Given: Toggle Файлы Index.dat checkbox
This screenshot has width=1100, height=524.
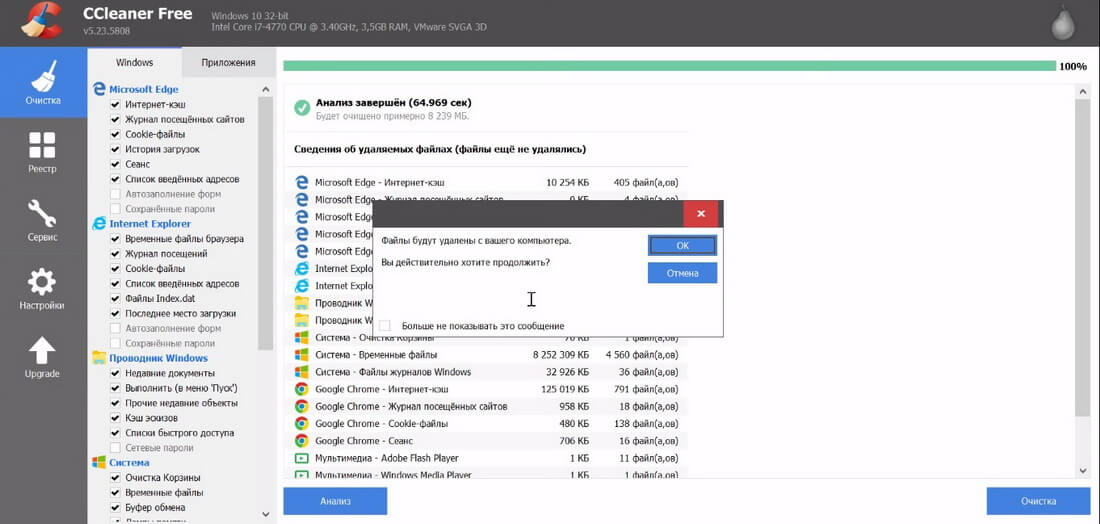Looking at the screenshot, I should click(x=115, y=298).
